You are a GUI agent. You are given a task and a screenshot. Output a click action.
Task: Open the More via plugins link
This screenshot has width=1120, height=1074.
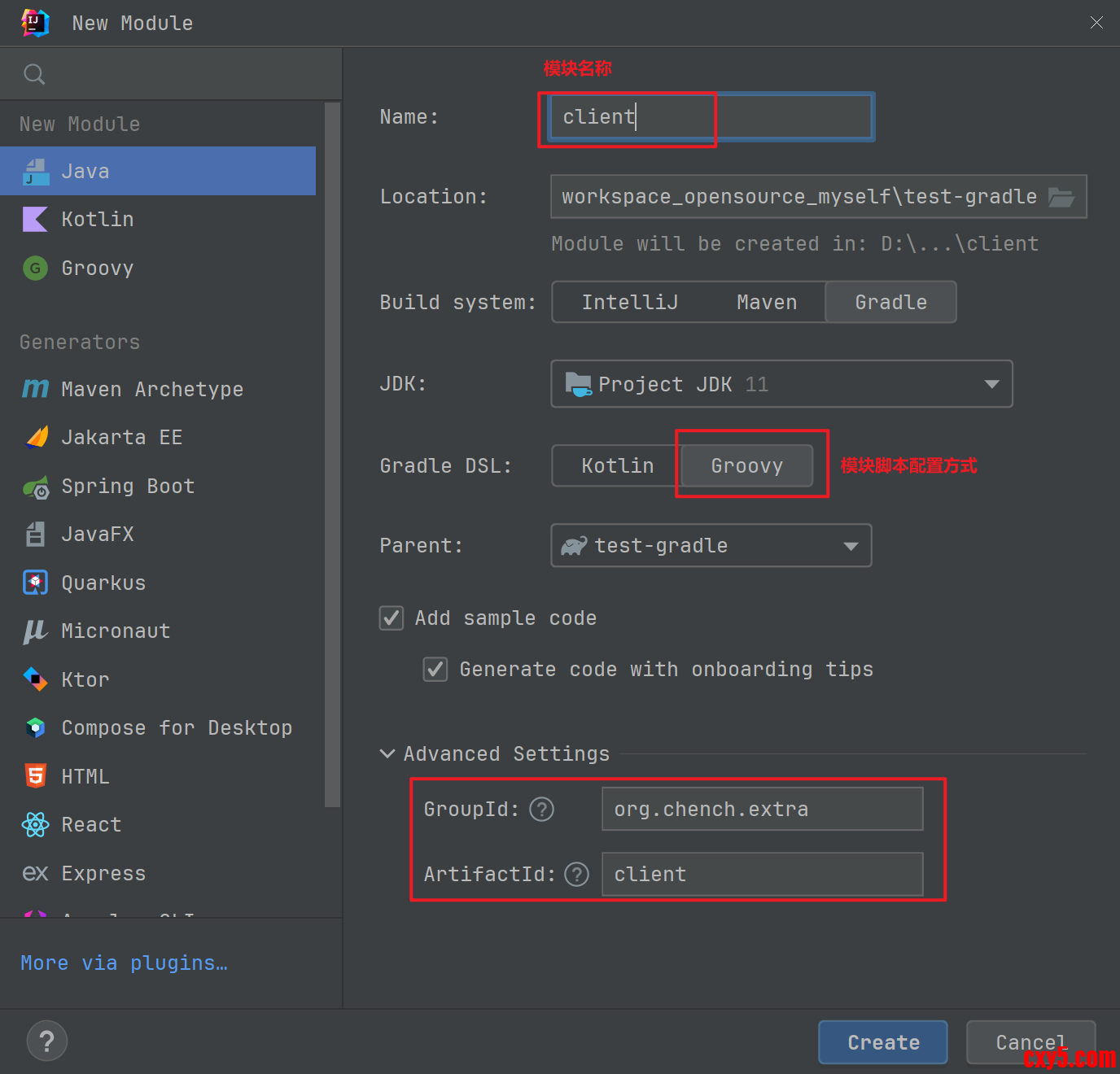pos(124,963)
